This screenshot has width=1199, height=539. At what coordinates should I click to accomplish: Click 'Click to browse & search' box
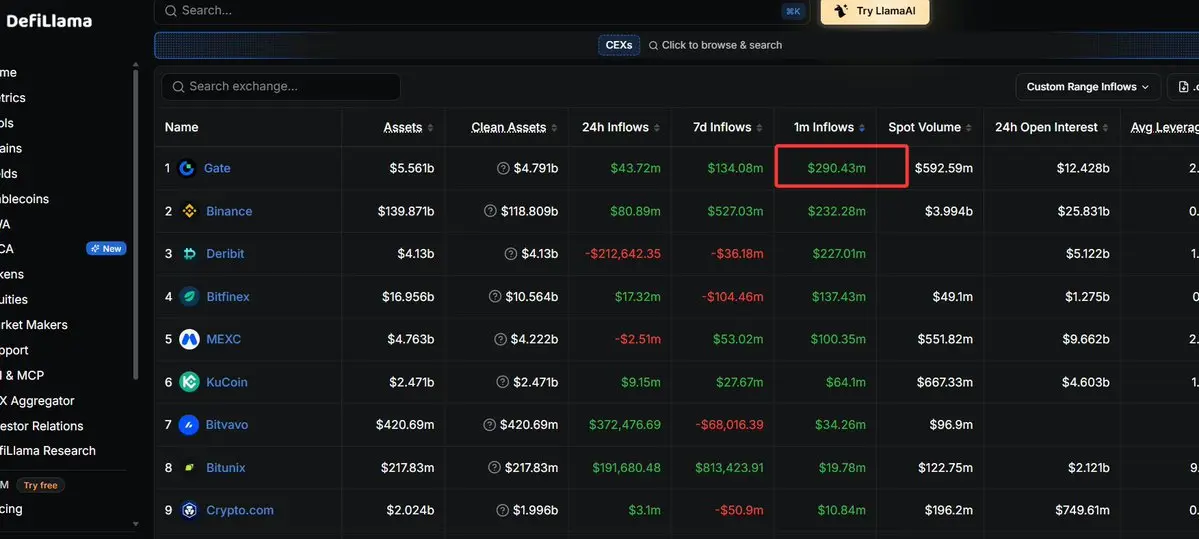tap(716, 45)
